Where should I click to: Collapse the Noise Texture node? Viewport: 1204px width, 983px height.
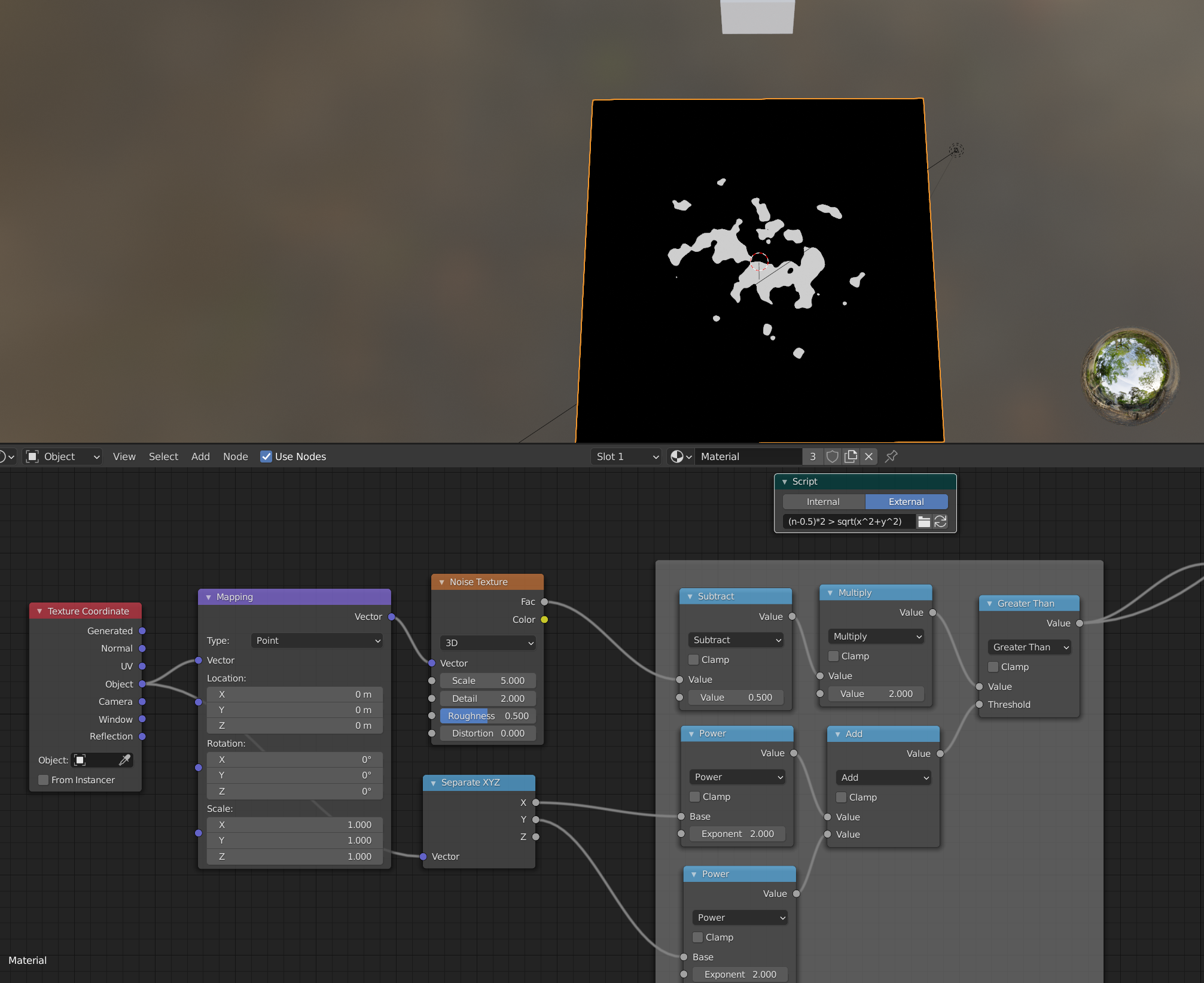(441, 582)
